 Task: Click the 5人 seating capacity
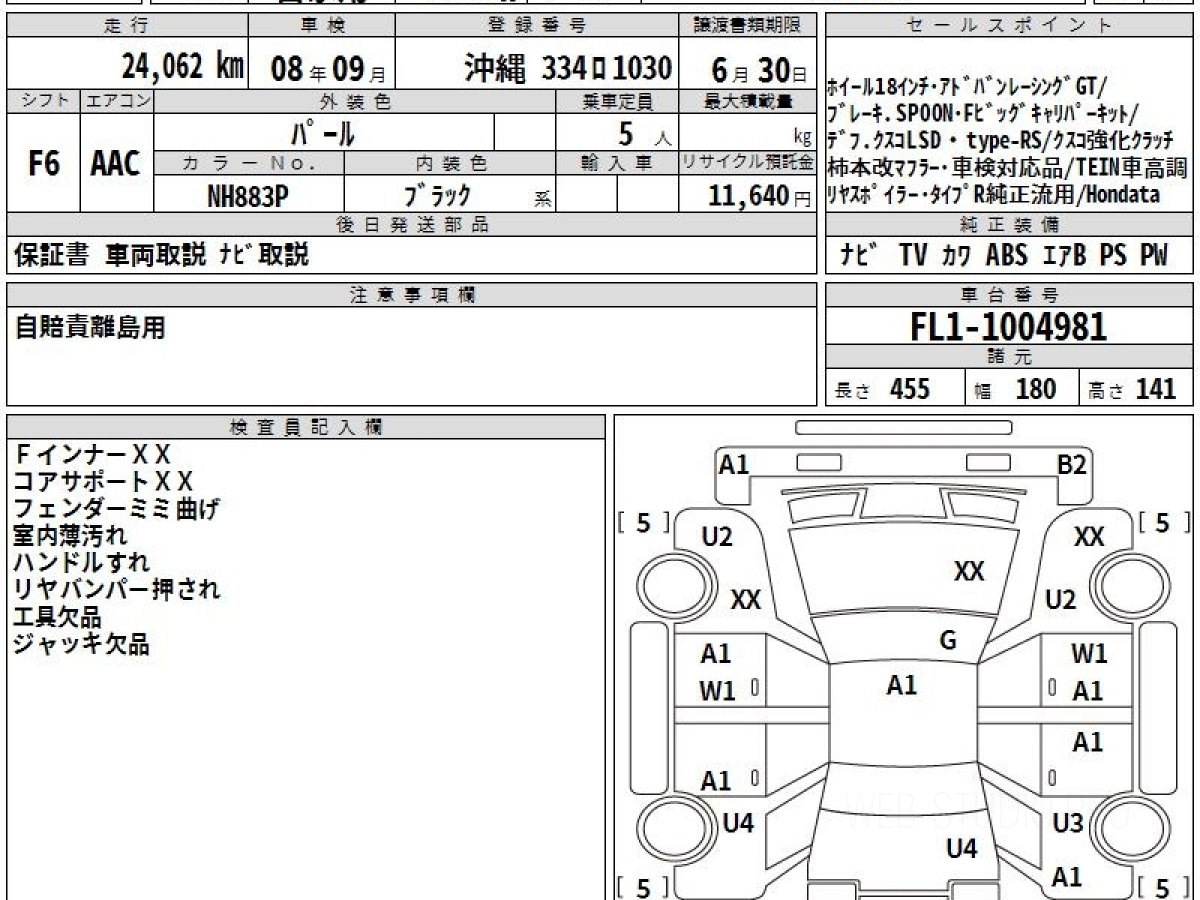point(644,133)
